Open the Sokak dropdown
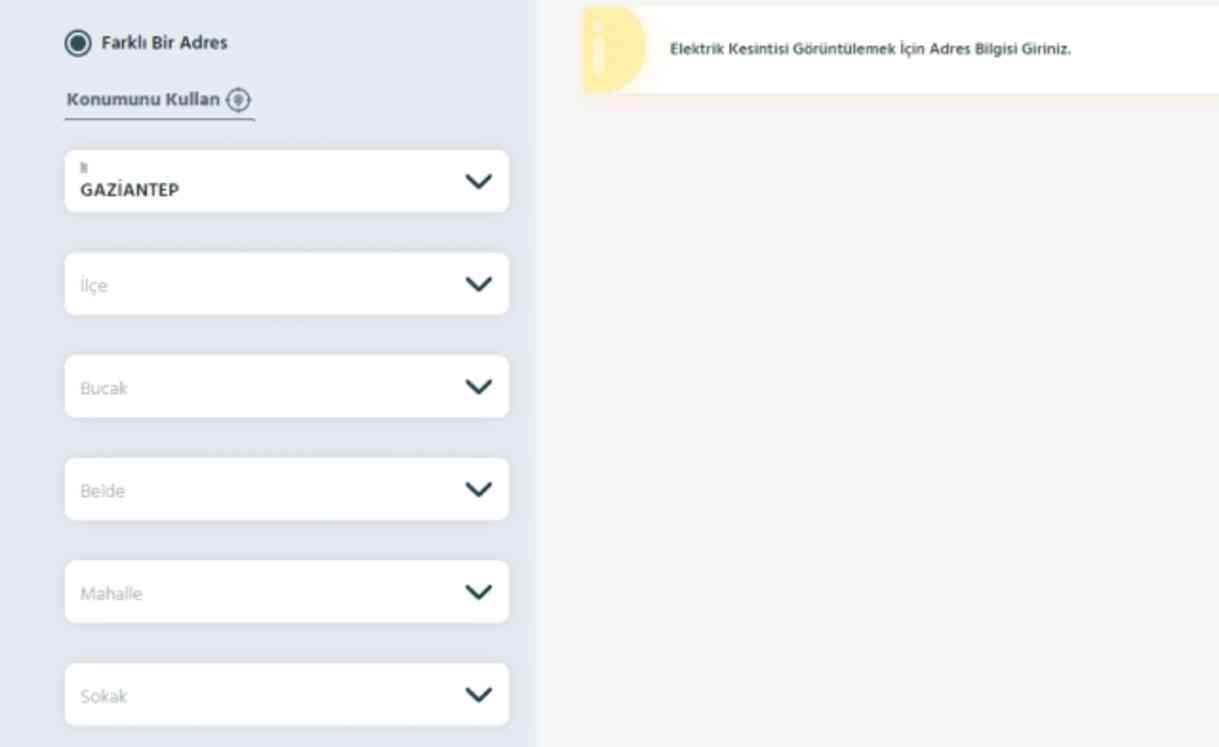1219x747 pixels. pyautogui.click(x=260, y=695)
